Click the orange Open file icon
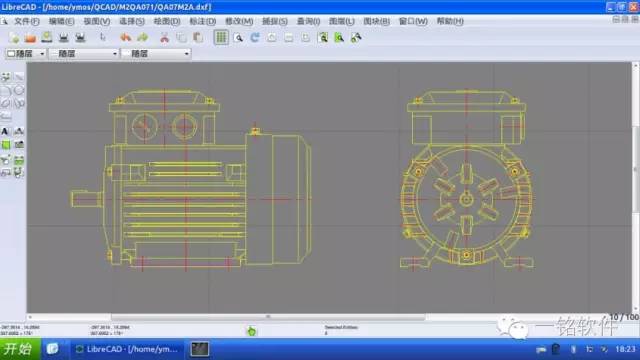640x360 pixels. [30, 38]
